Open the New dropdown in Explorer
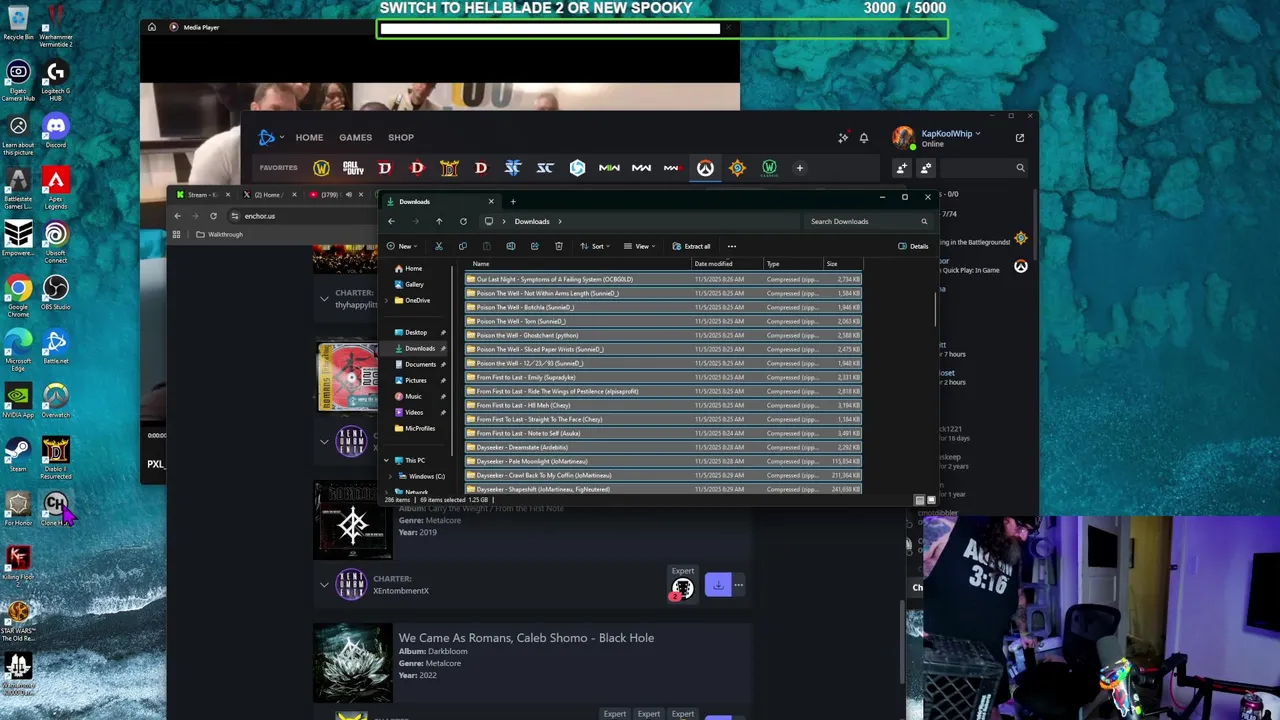The width and height of the screenshot is (1280, 720). (402, 246)
